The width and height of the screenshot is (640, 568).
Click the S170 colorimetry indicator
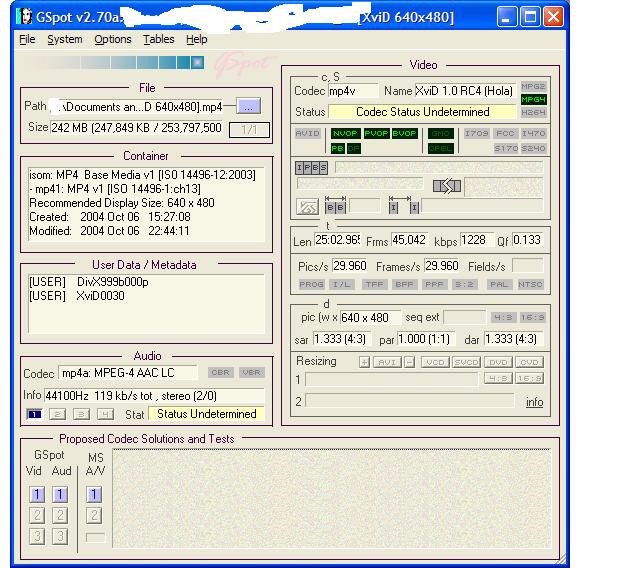coord(506,148)
